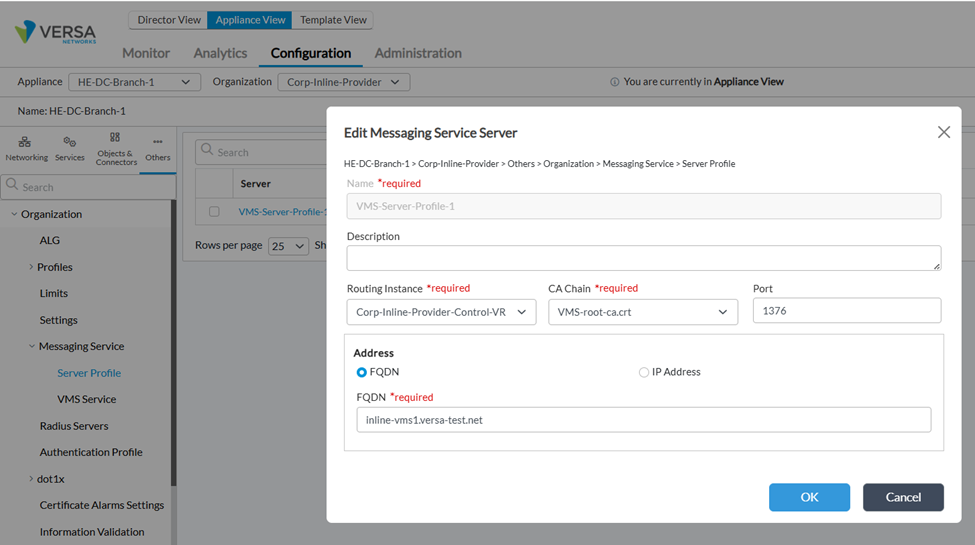Open the Administration tab
This screenshot has height=545, width=975.
pos(418,53)
